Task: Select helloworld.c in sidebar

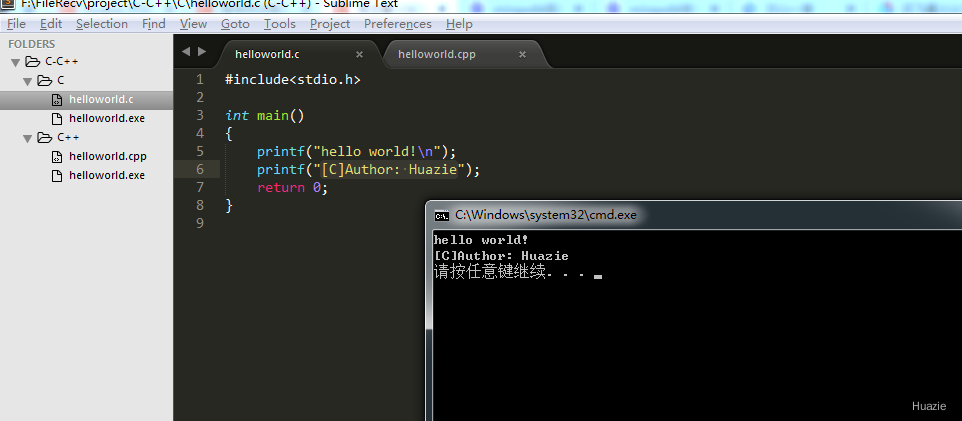Action: click(x=87, y=99)
